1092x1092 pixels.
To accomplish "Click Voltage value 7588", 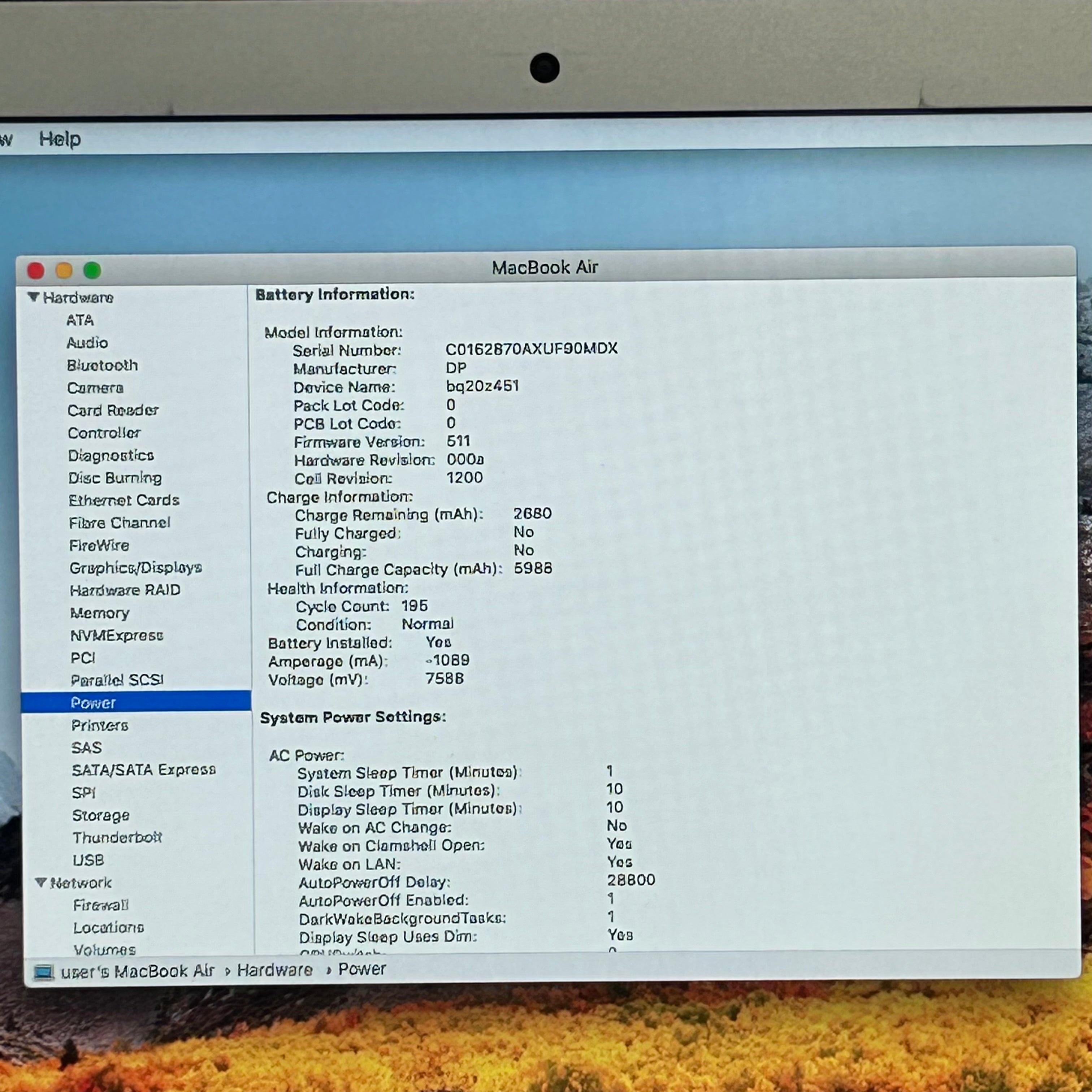I will coord(444,678).
